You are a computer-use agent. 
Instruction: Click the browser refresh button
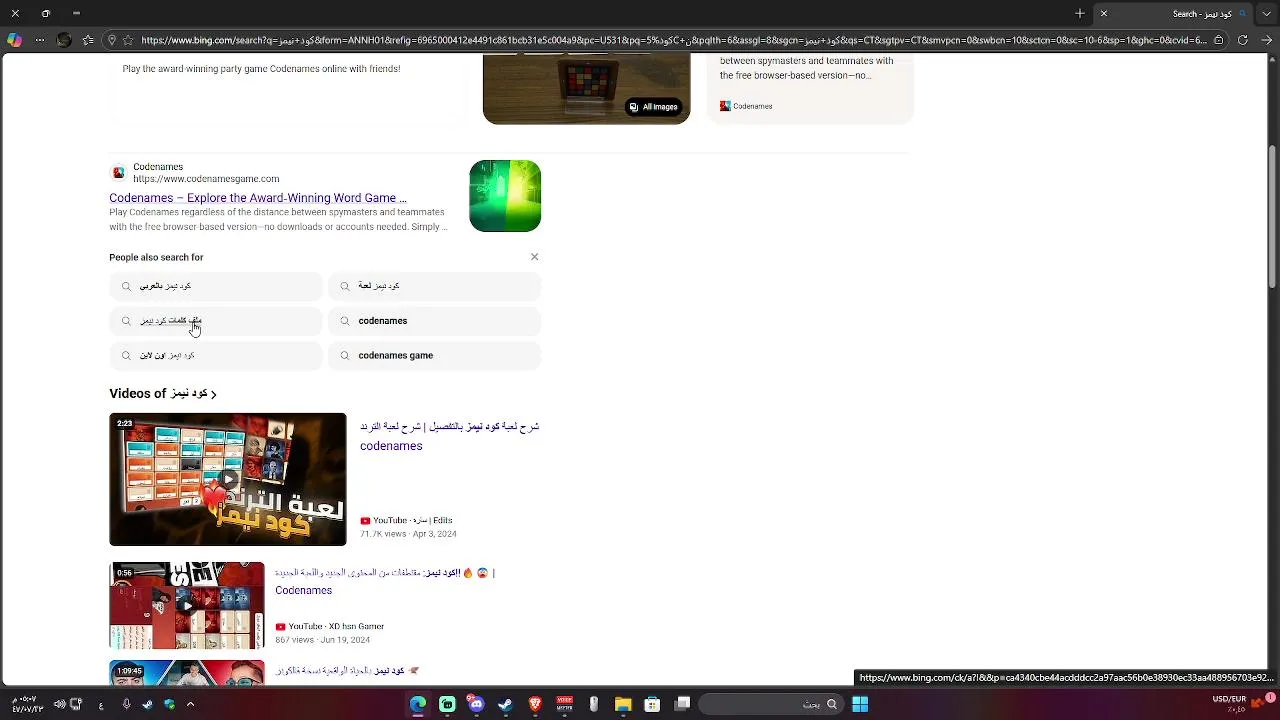(1242, 40)
